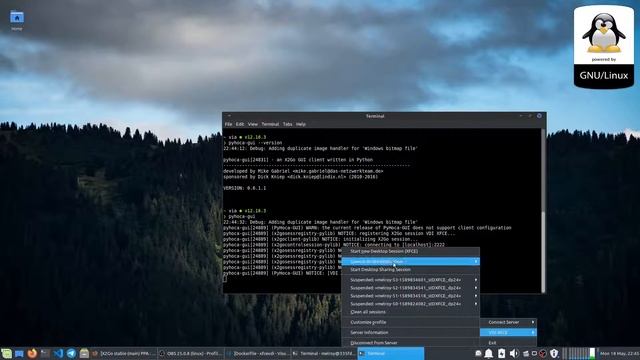This screenshot has width=640, height=360.
Task: Switch to X2Go stable PPA taskbar window
Action: [x=124, y=353]
